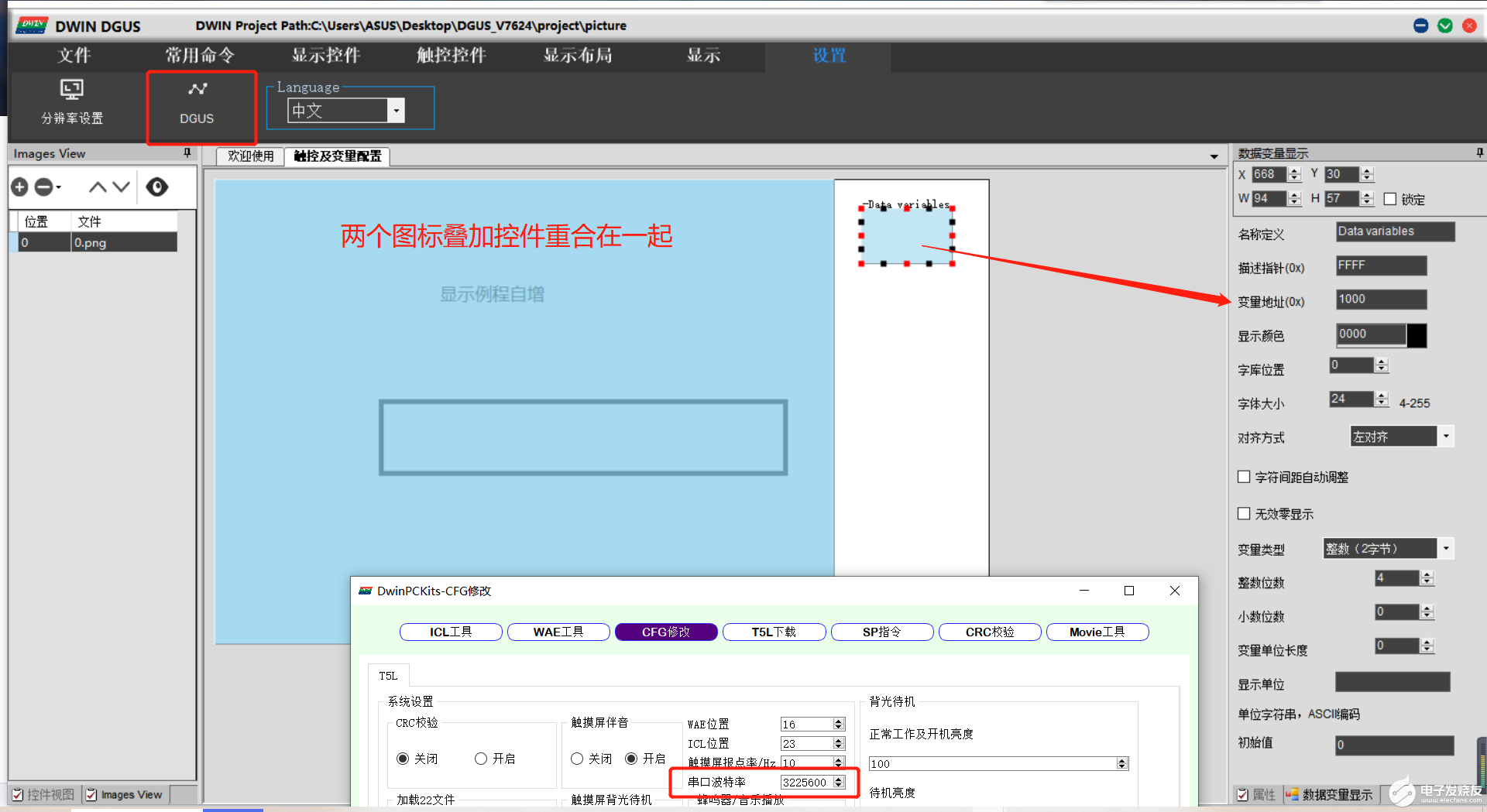The width and height of the screenshot is (1487, 812).
Task: Add an image with the plus icon
Action: click(20, 187)
